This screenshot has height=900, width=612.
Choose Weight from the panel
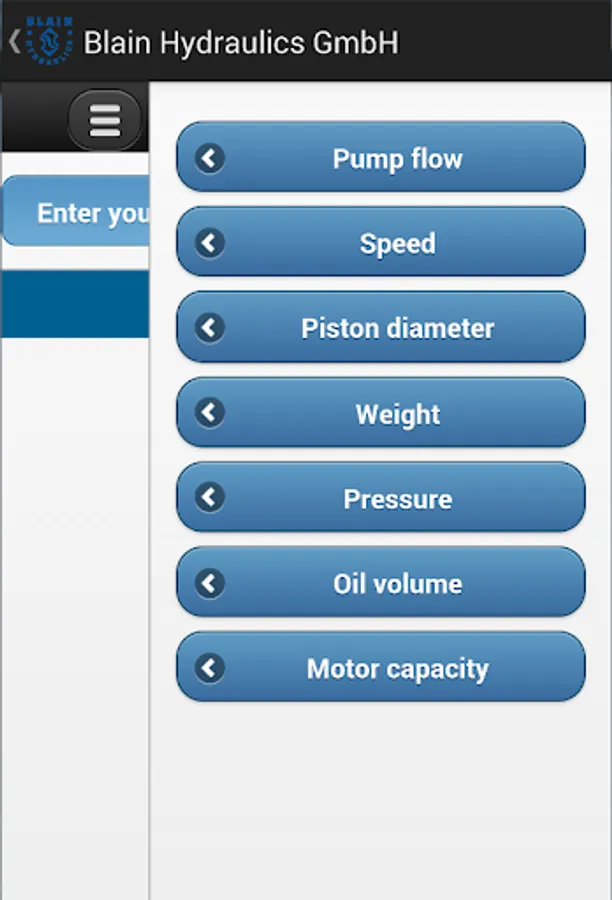381,412
